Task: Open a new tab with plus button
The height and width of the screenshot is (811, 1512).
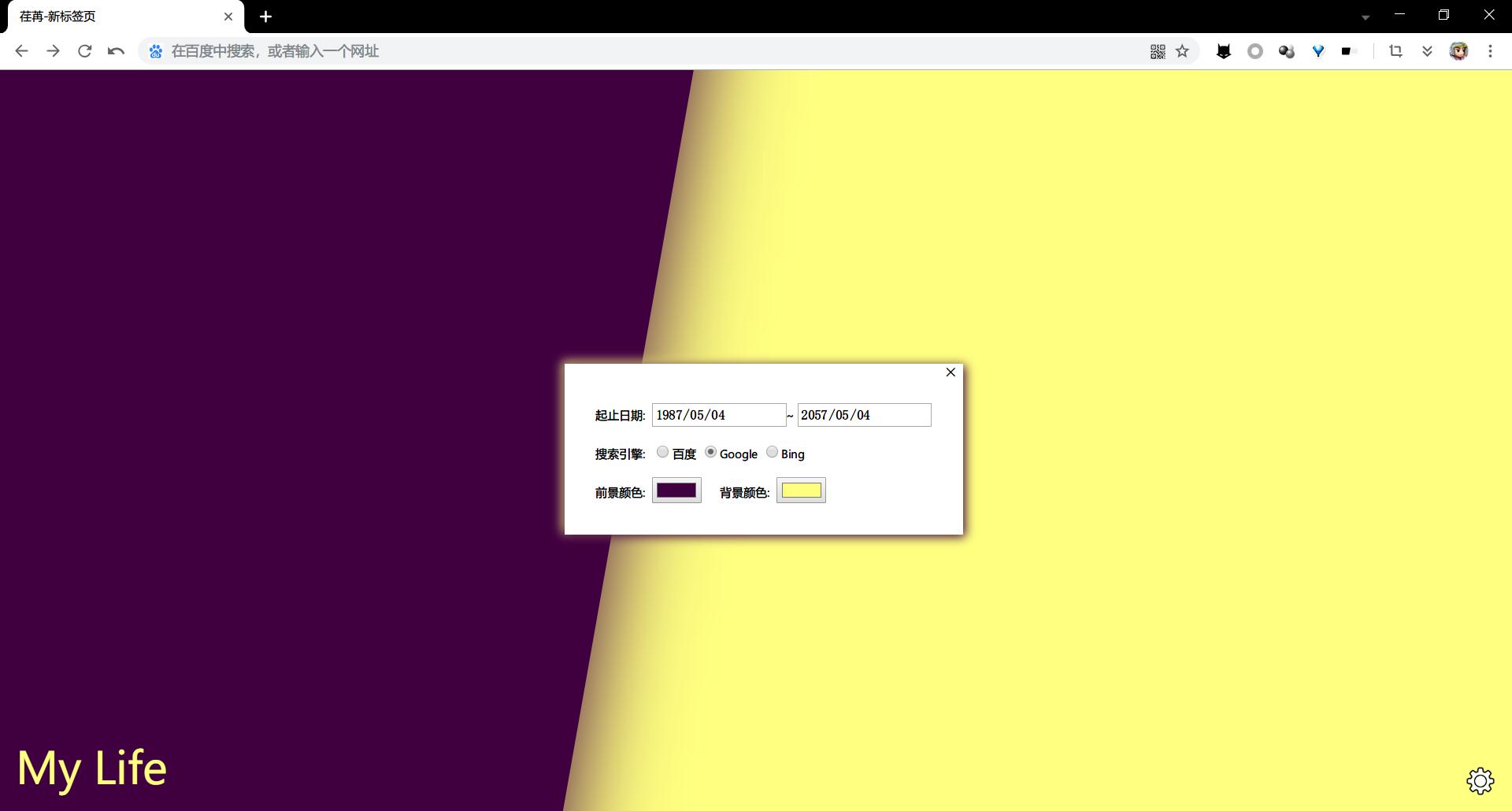Action: pos(266,17)
